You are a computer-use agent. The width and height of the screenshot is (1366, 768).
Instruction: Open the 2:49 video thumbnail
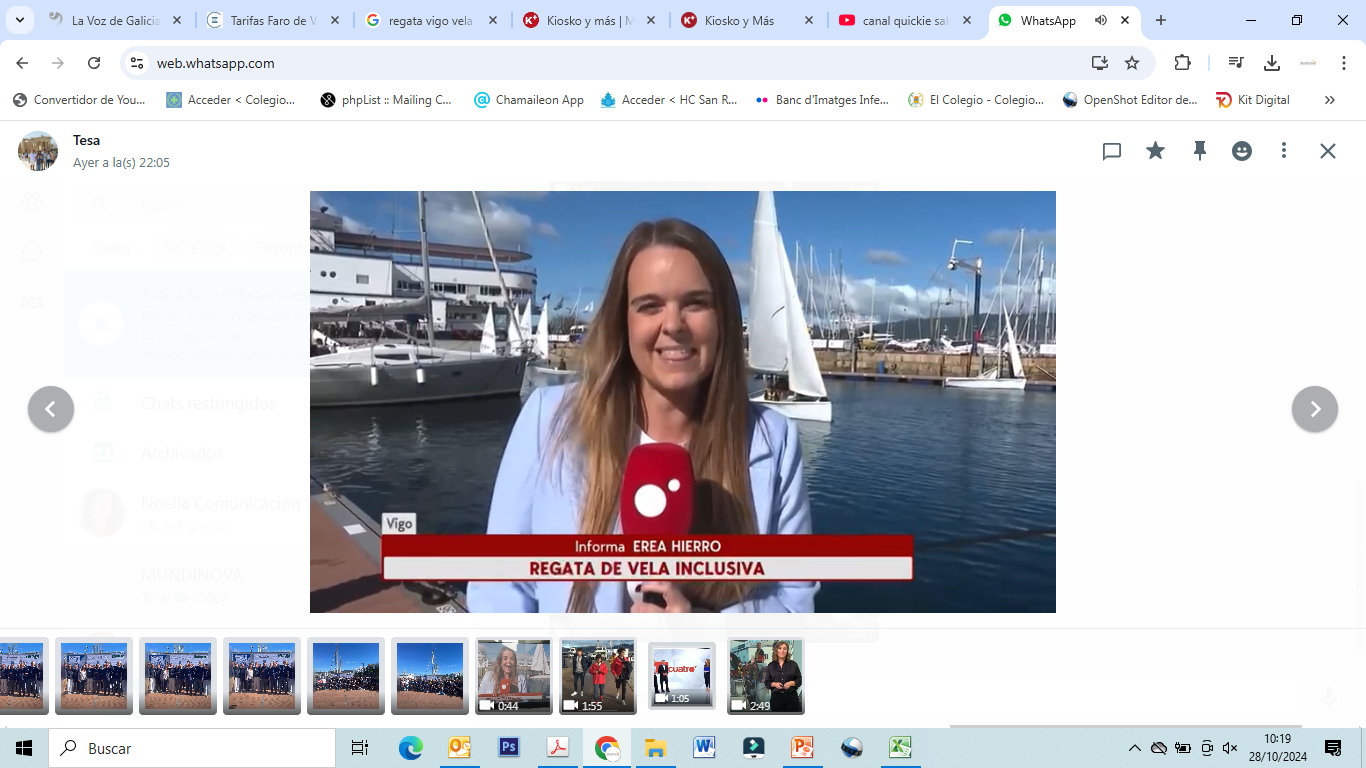pyautogui.click(x=765, y=676)
